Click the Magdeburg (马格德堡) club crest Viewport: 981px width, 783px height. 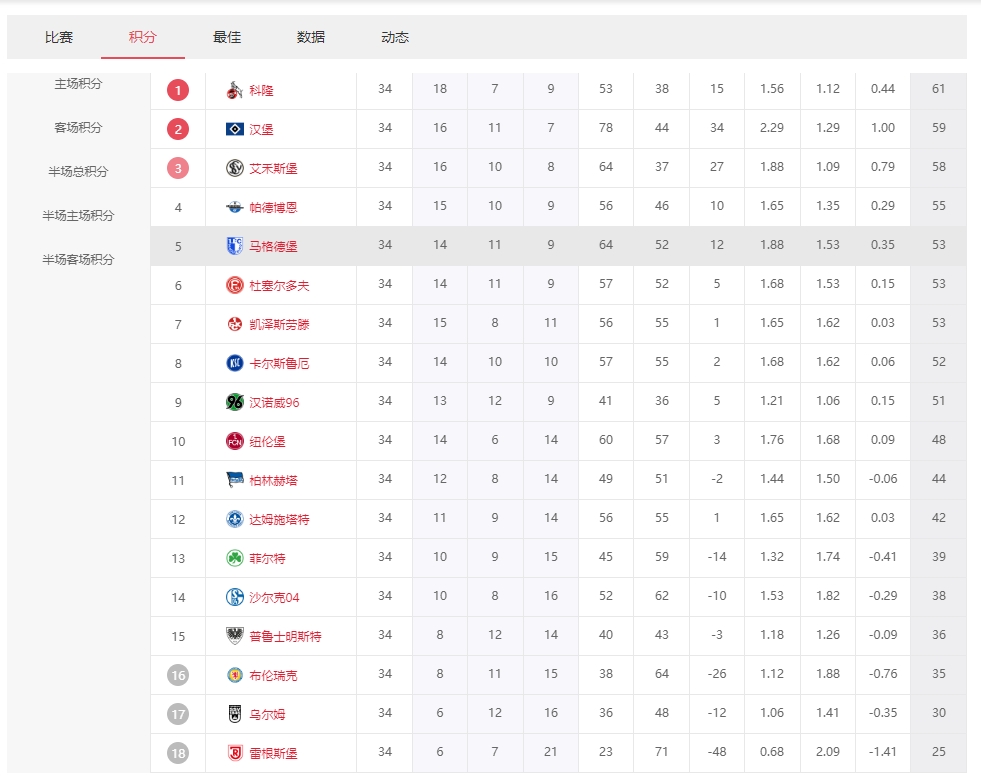tap(235, 246)
